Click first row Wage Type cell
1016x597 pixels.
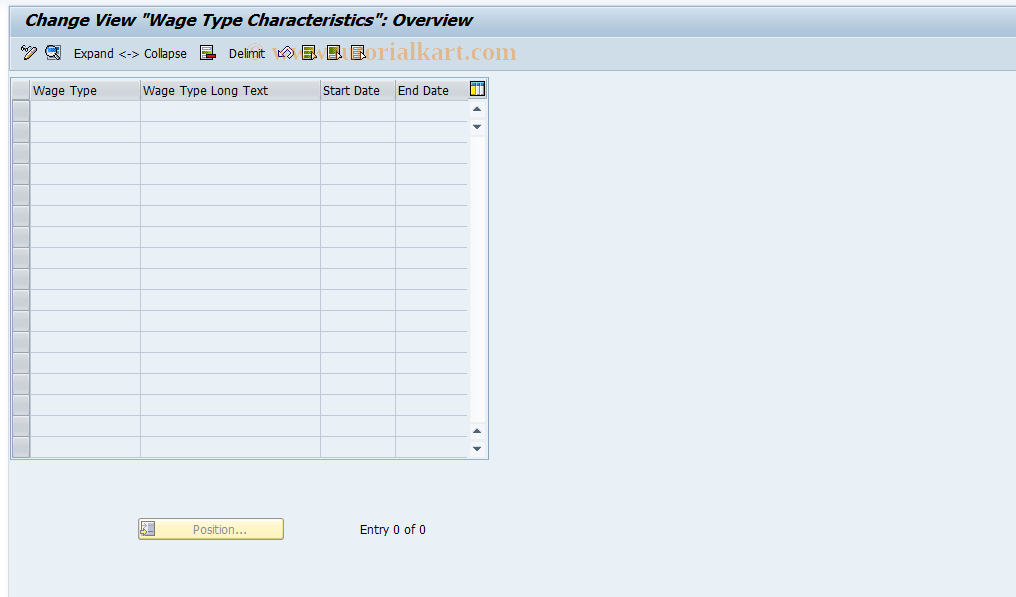(85, 111)
